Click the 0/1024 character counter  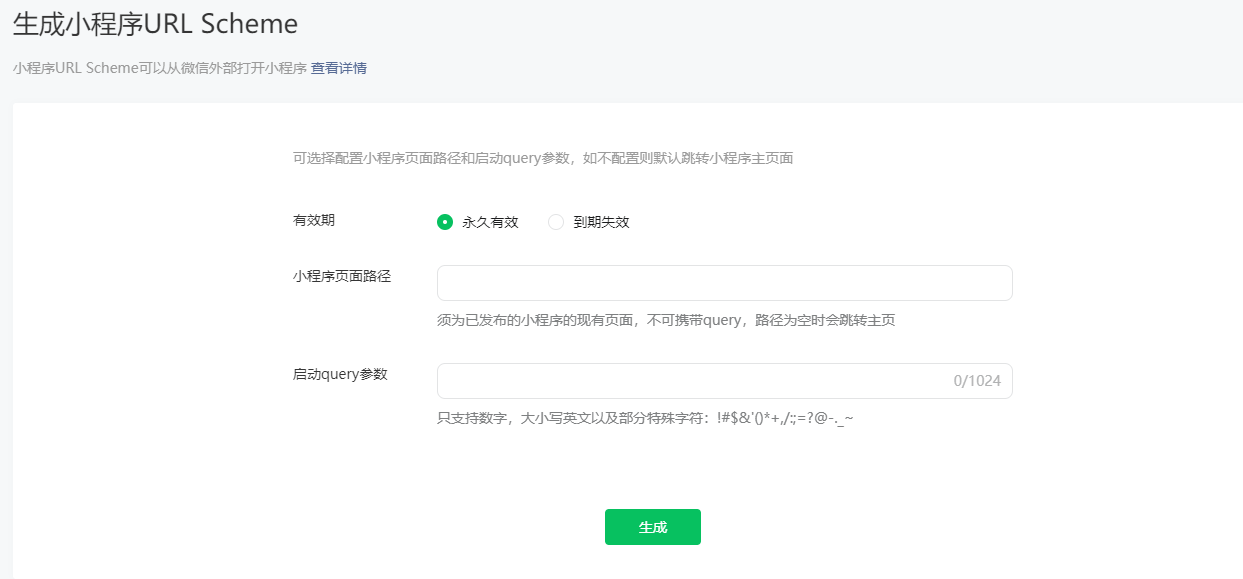977,381
